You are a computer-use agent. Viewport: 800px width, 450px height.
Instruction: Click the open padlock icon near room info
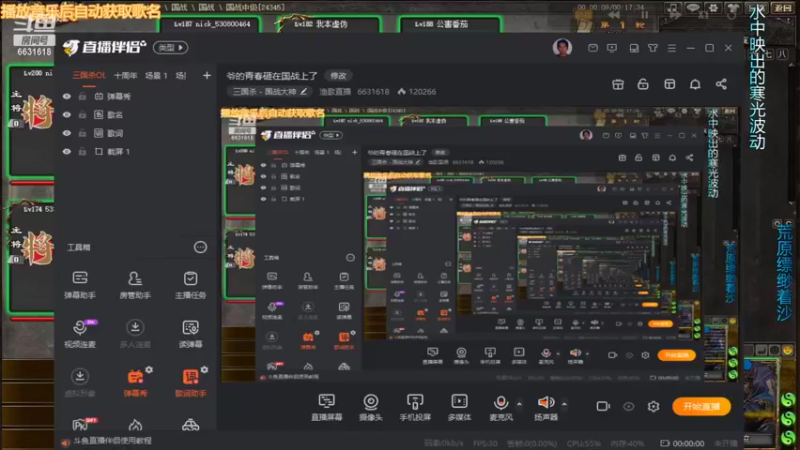[x=643, y=84]
